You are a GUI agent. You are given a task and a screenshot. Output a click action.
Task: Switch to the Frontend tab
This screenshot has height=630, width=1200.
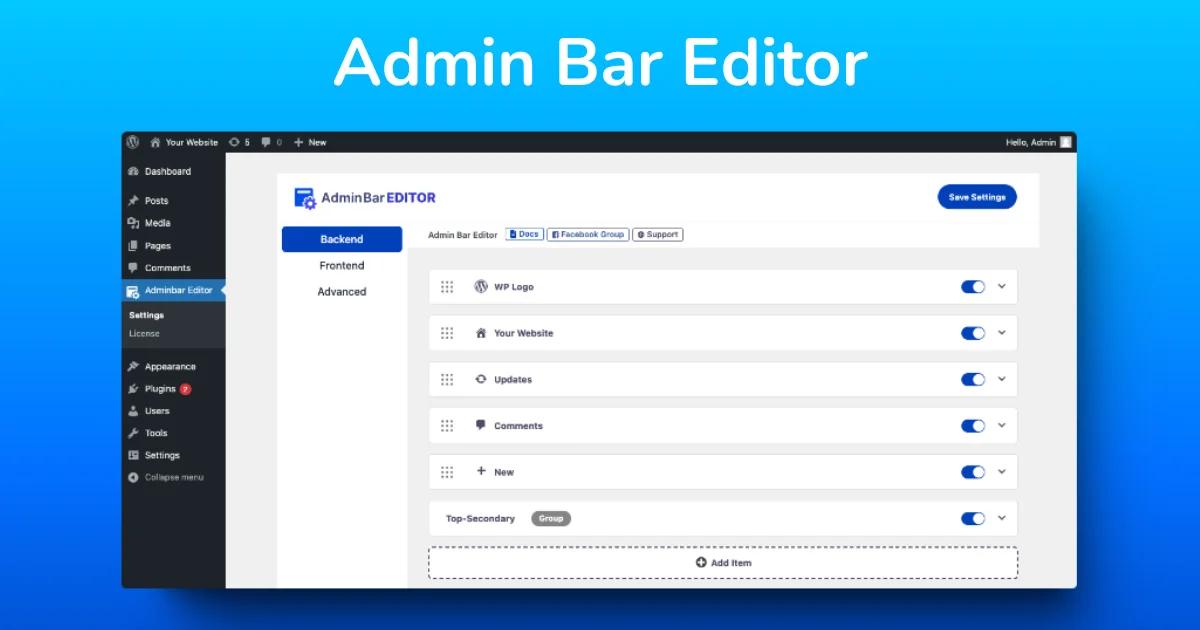click(341, 265)
